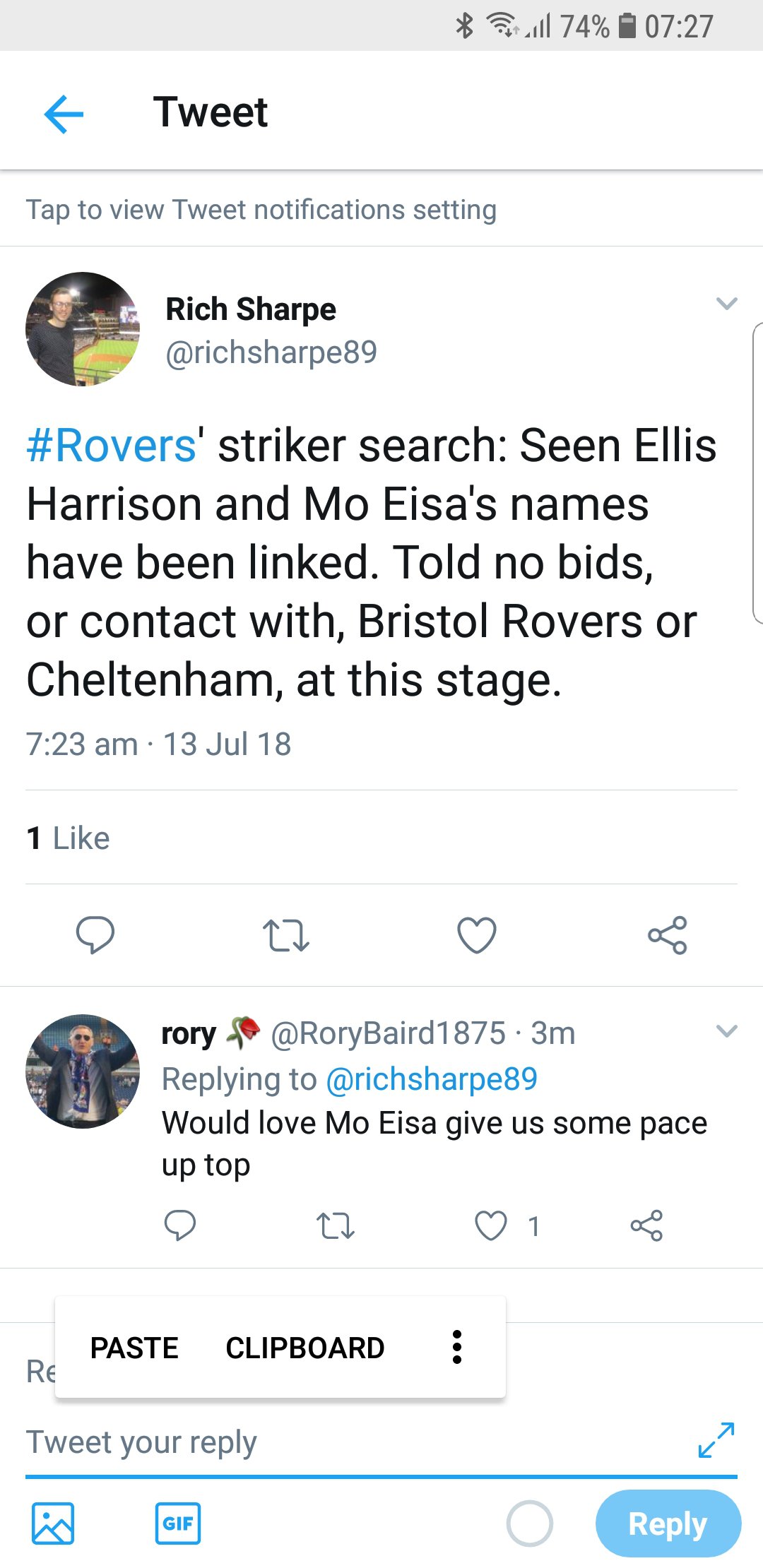
Task: Tap the back arrow
Action: coord(64,114)
